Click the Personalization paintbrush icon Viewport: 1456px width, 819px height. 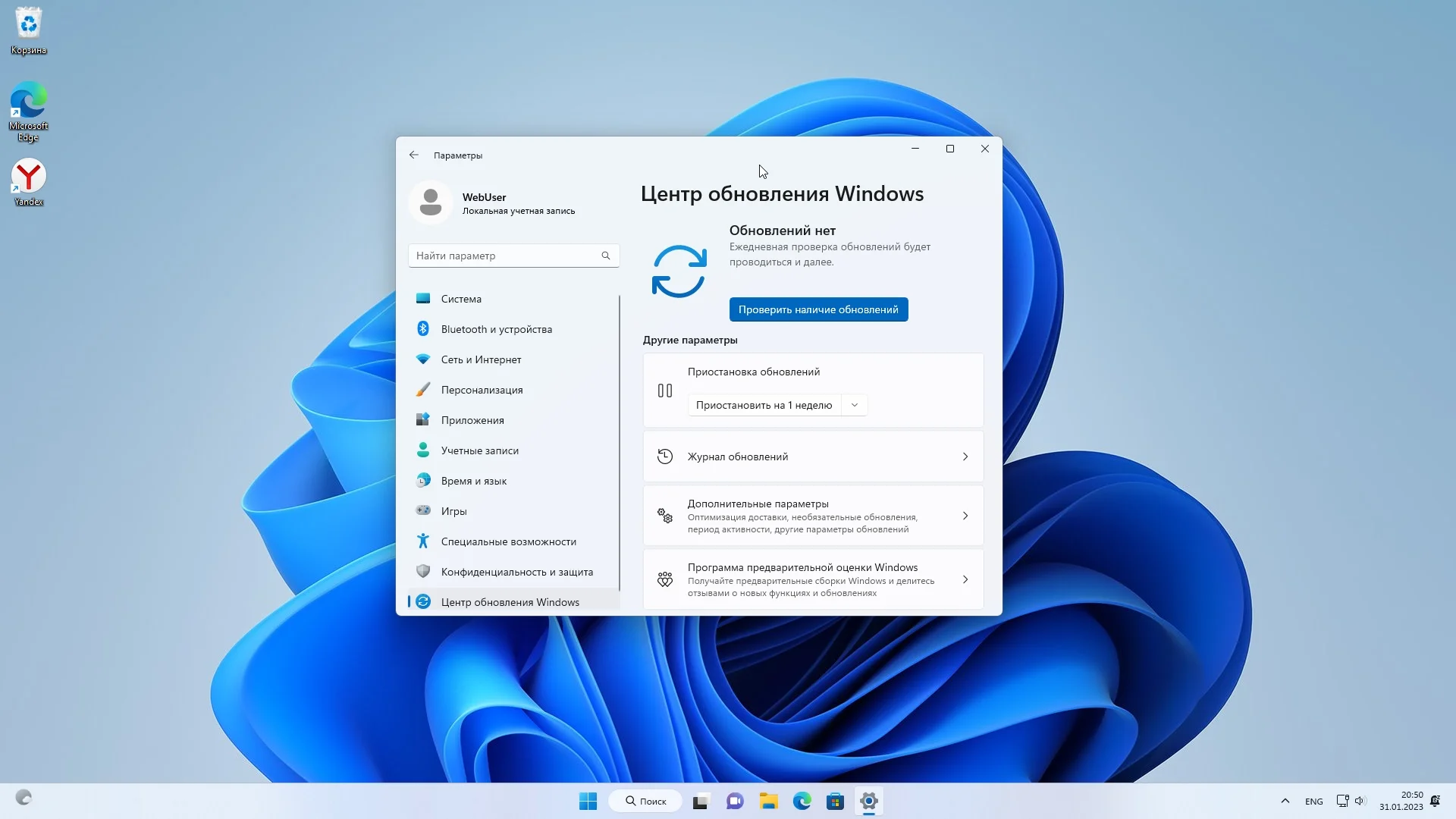pos(423,390)
